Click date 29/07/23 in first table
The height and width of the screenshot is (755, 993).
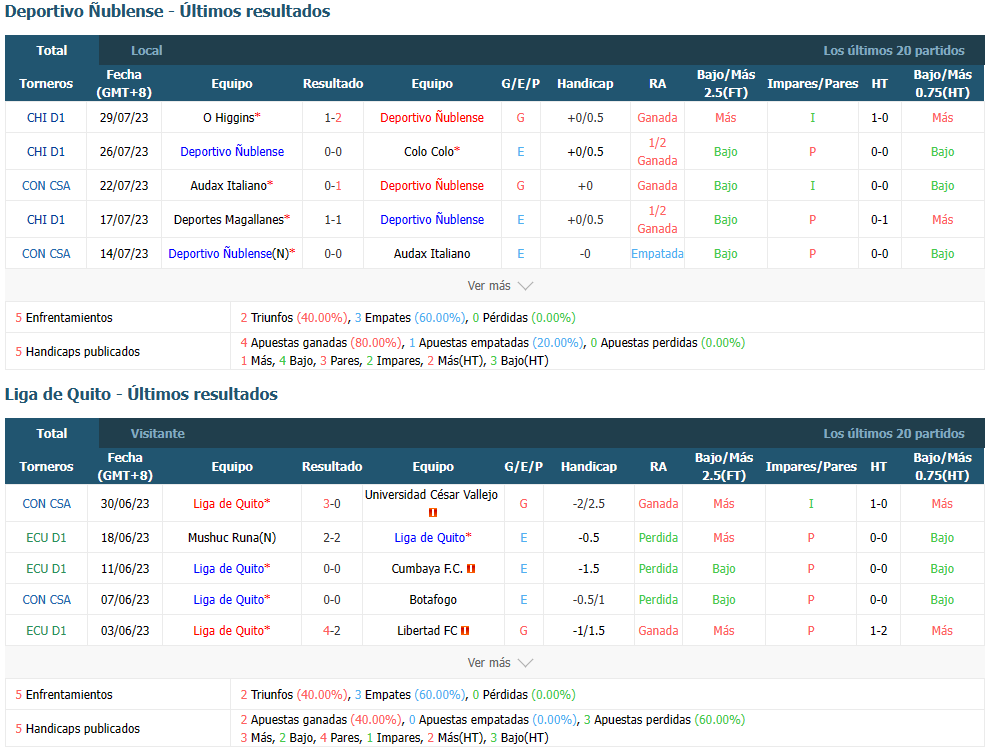coord(124,118)
